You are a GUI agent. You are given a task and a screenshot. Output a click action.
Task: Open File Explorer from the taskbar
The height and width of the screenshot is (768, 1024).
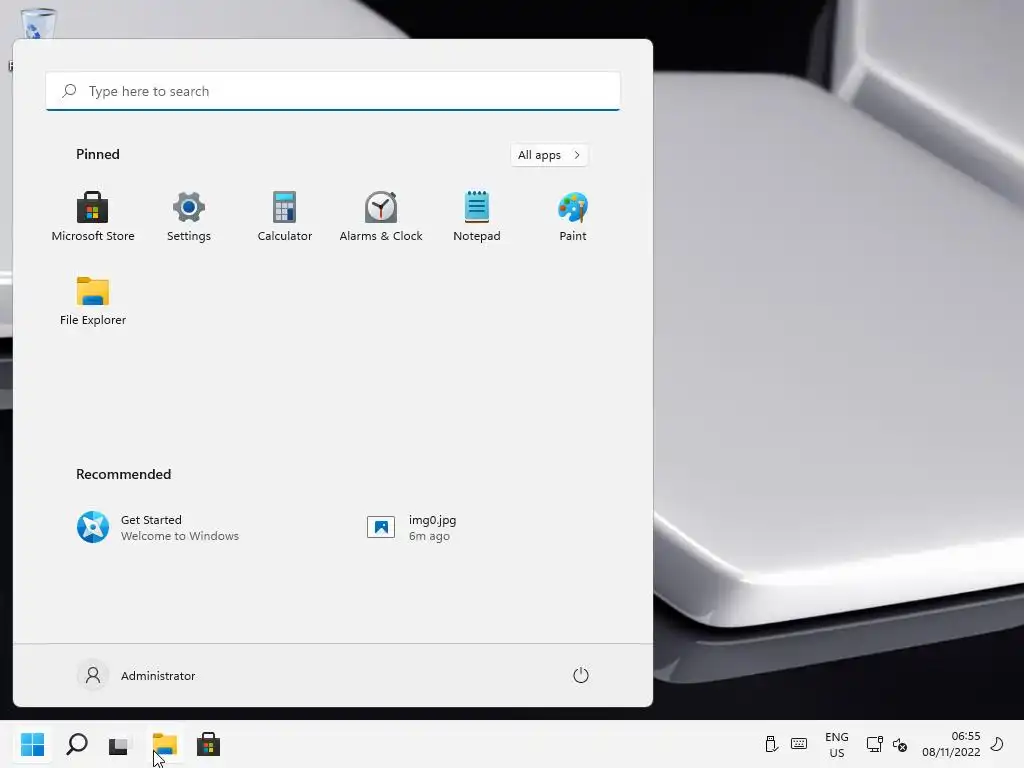tap(165, 744)
